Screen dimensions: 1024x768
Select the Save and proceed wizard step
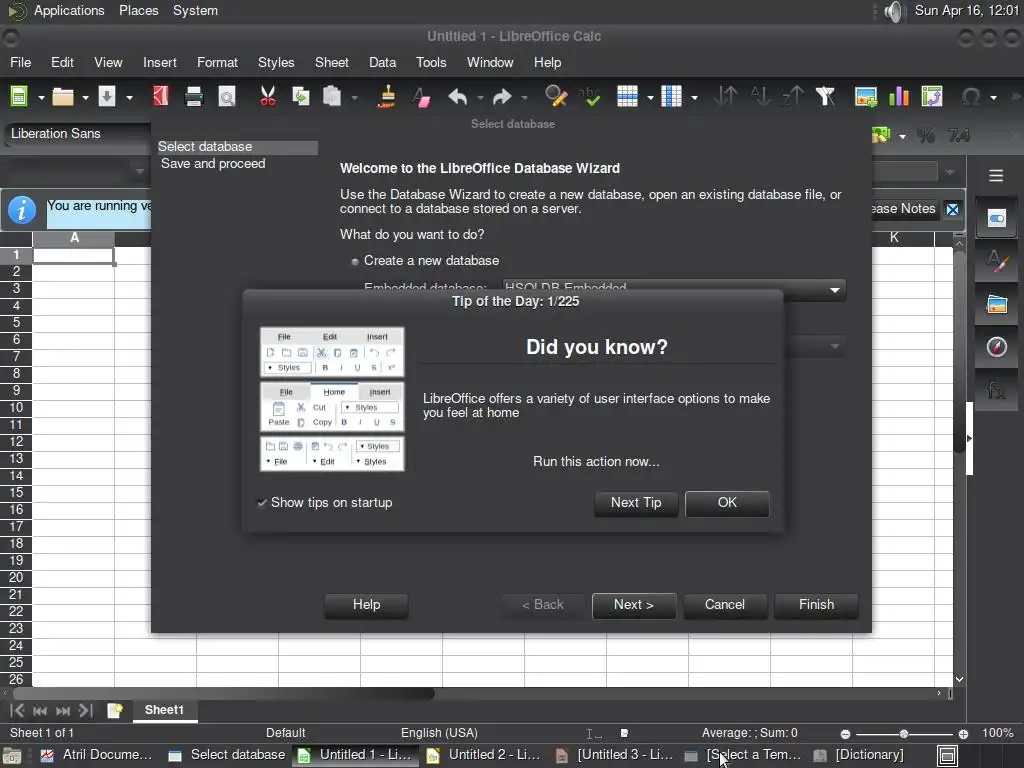coord(213,164)
